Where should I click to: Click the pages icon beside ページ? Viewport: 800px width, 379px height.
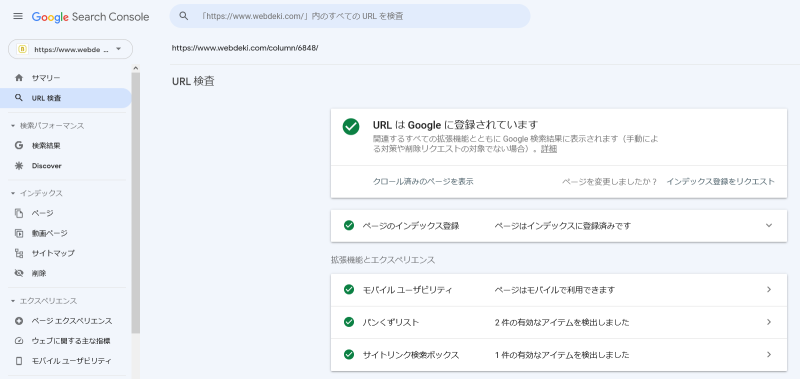19,213
